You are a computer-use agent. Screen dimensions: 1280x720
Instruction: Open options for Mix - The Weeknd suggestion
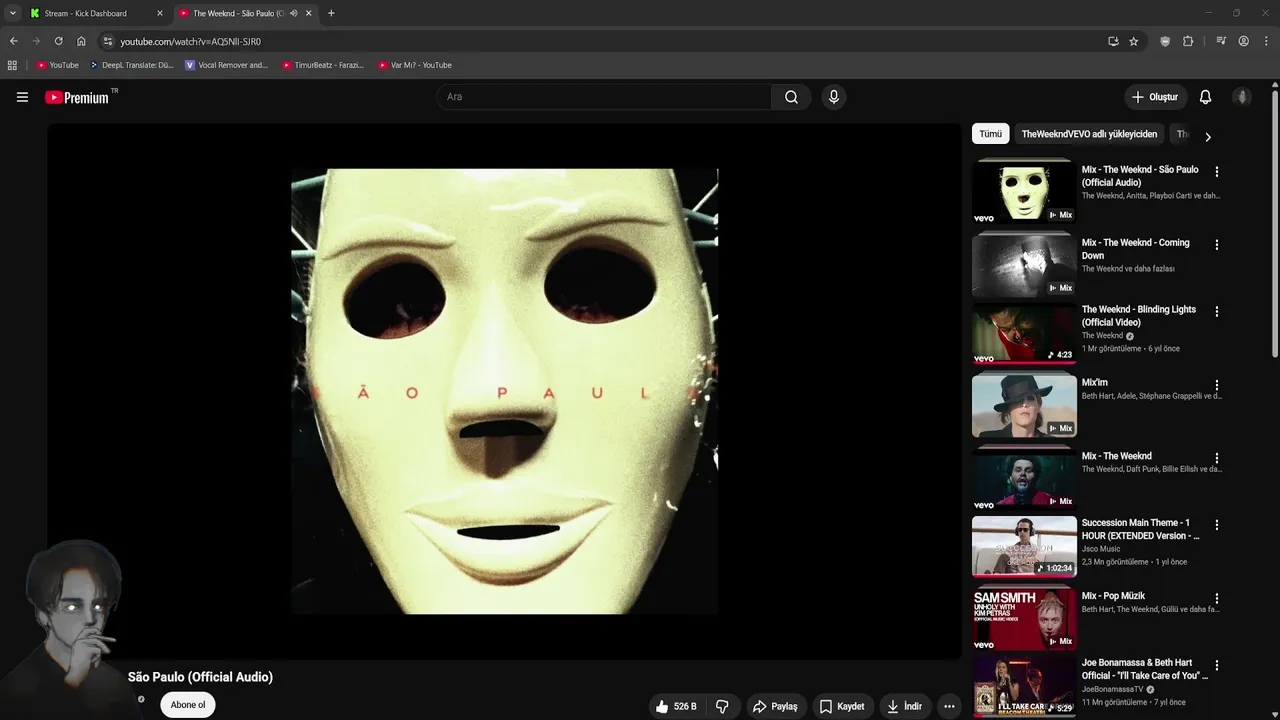tap(1216, 459)
